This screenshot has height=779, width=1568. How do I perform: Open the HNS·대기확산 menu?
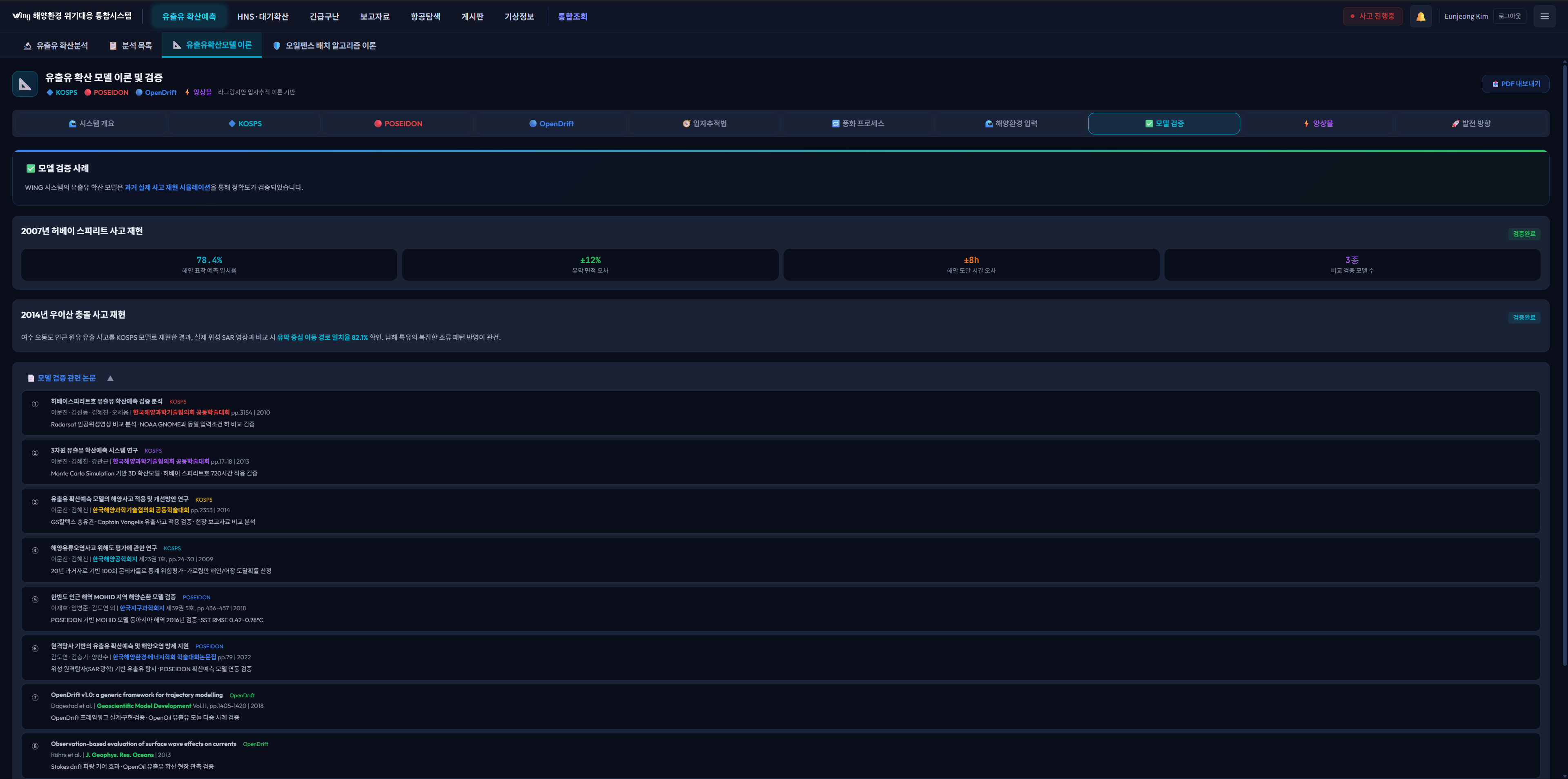pyautogui.click(x=262, y=16)
